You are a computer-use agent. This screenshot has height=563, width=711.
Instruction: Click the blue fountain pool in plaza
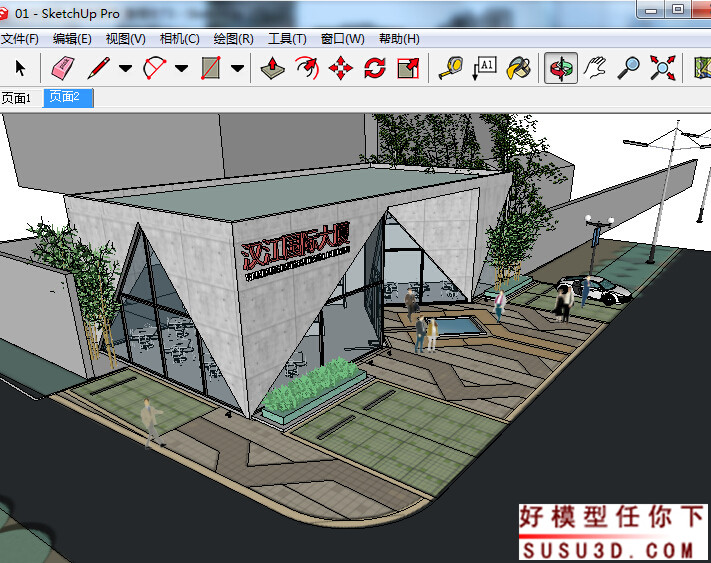pyautogui.click(x=459, y=326)
